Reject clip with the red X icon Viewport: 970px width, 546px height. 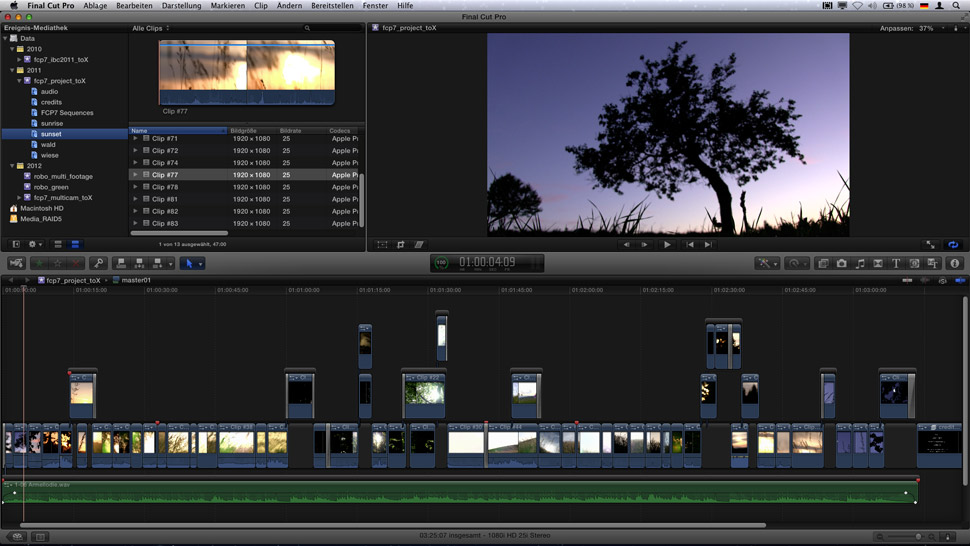(x=76, y=263)
